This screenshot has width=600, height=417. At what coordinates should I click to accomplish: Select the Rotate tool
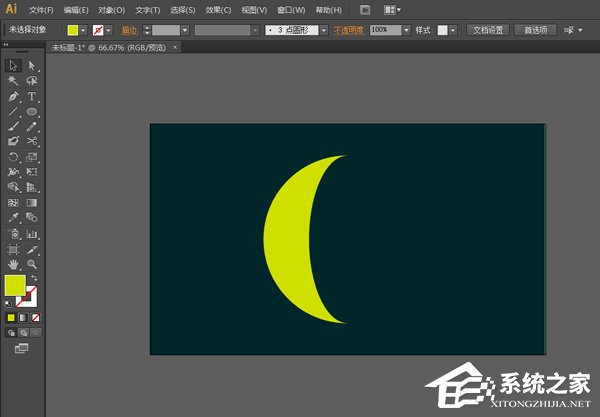(13, 157)
